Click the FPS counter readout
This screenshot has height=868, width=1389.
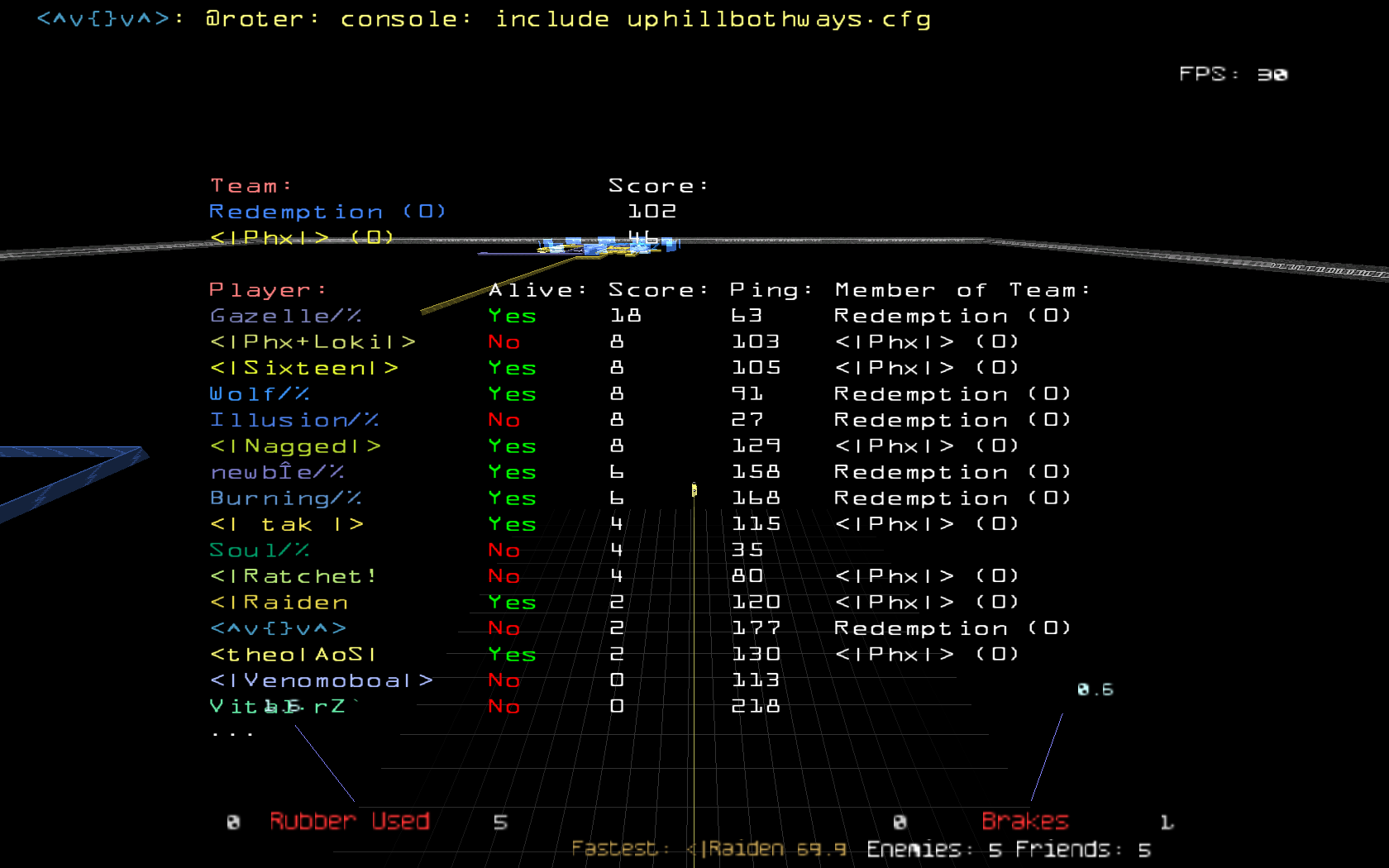[x=1232, y=74]
